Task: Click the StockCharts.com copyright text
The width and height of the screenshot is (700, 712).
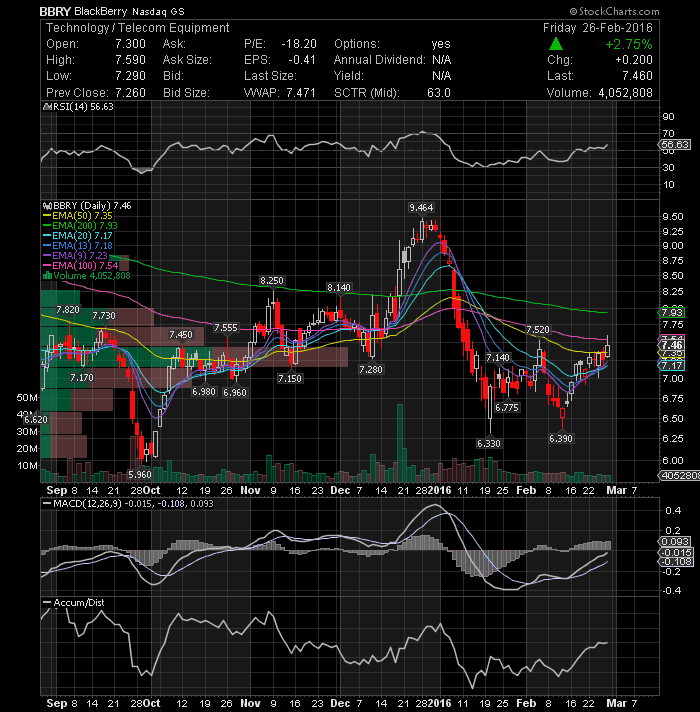Action: point(615,11)
